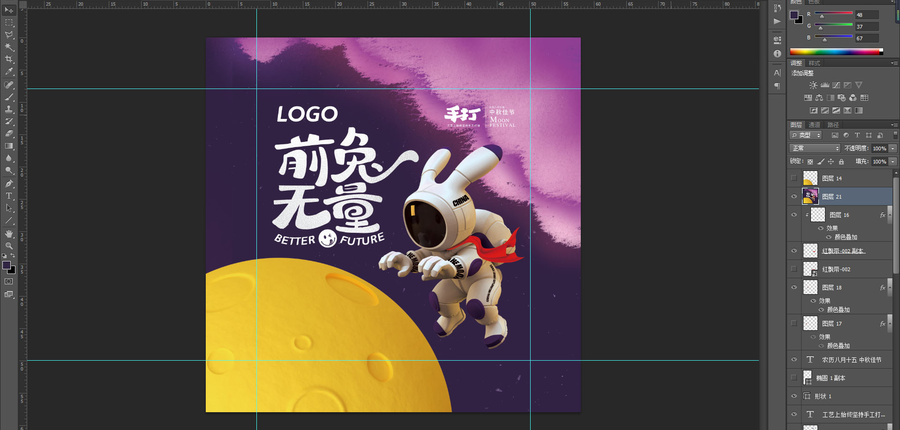Screen dimensions: 900x430
Task: Collapse effects of 图层 18 layer
Action: click(x=890, y=287)
